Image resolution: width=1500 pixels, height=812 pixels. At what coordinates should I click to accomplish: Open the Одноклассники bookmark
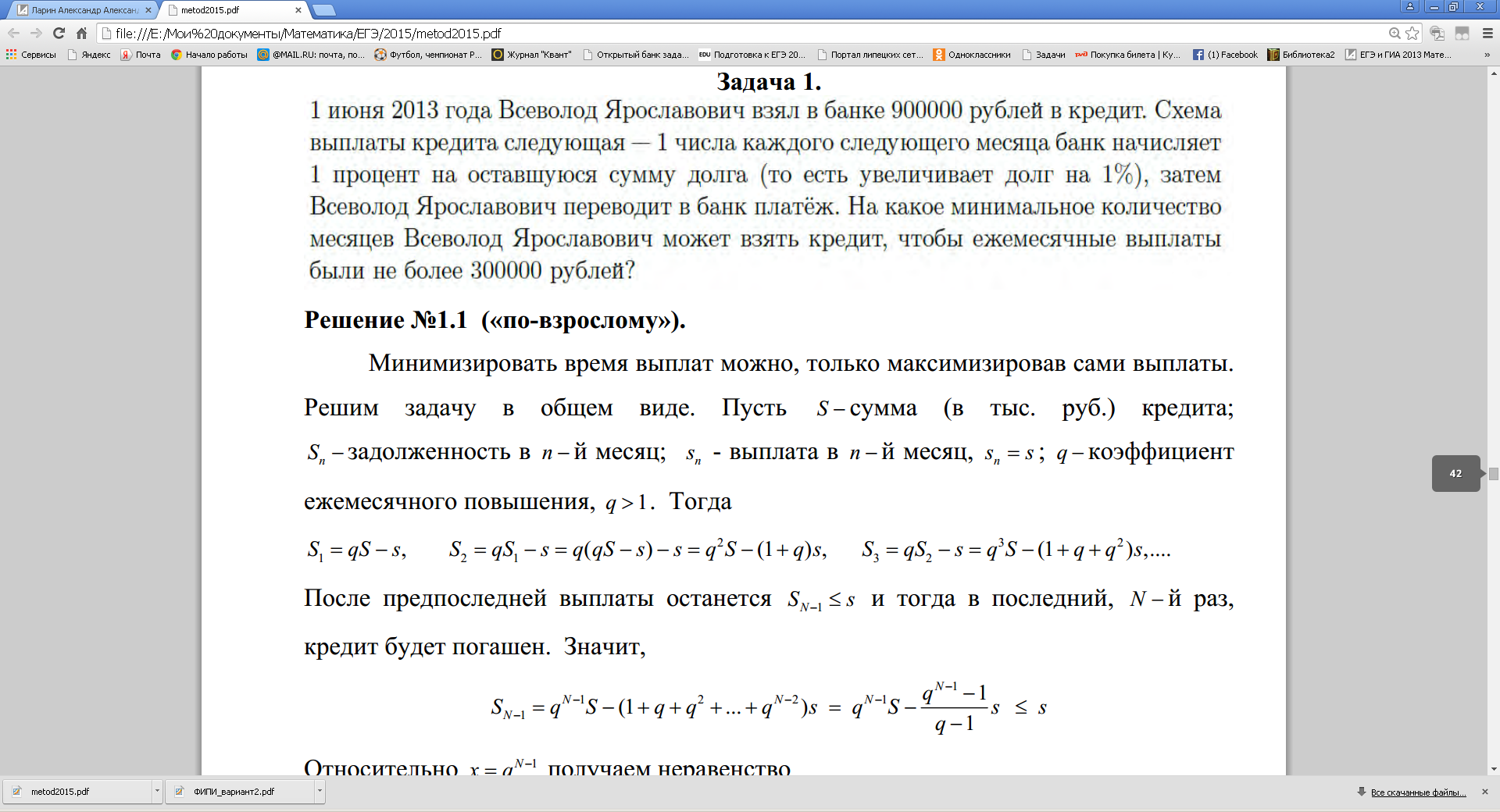pos(972,55)
